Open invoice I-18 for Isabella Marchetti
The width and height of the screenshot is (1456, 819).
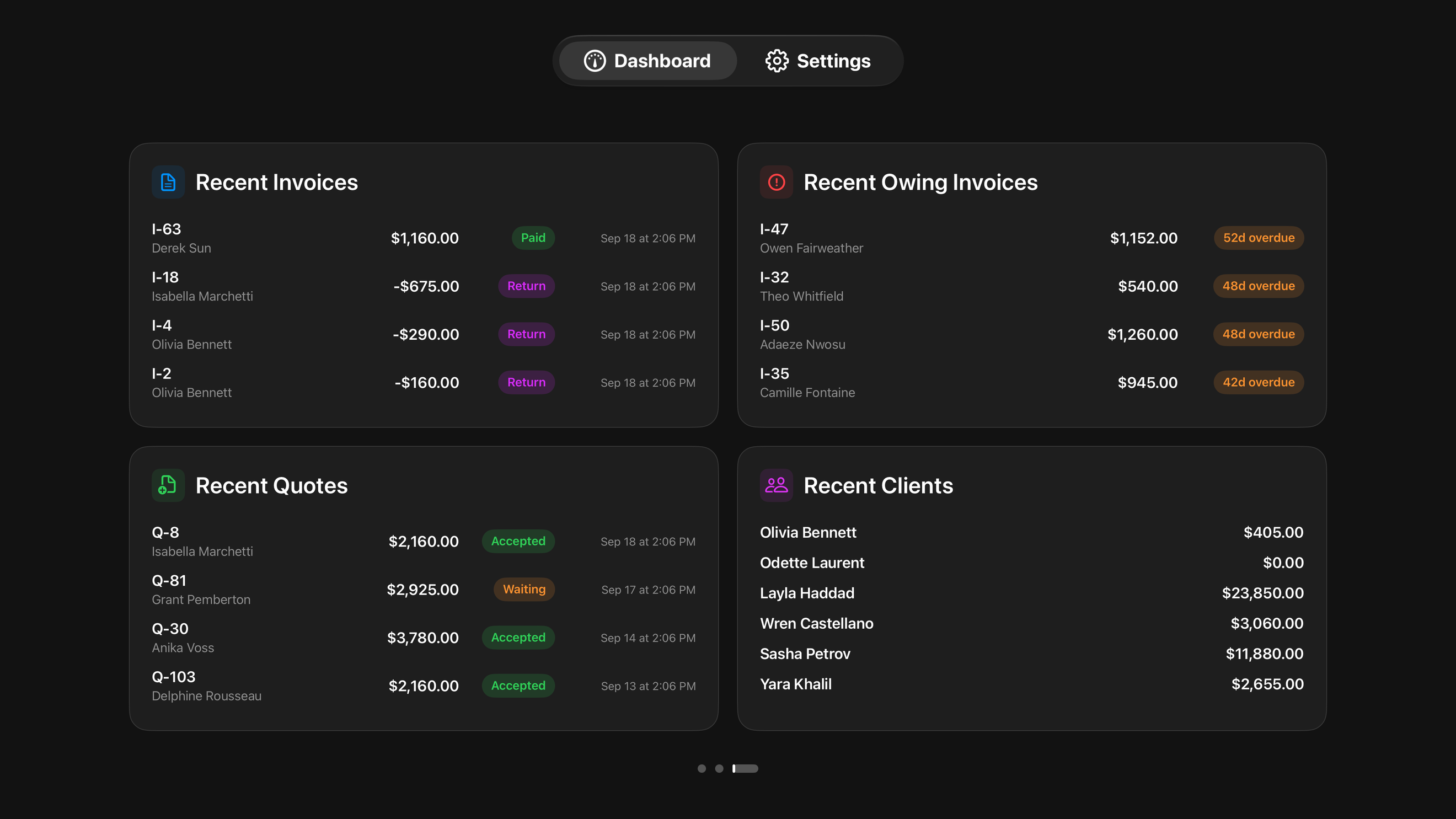click(424, 286)
